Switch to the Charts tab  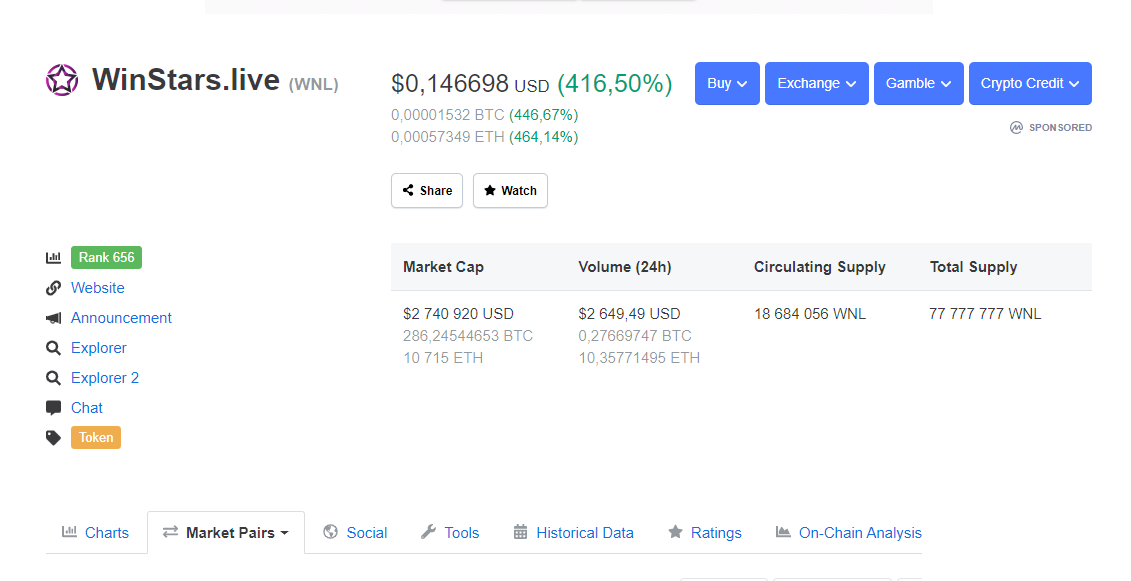[95, 533]
